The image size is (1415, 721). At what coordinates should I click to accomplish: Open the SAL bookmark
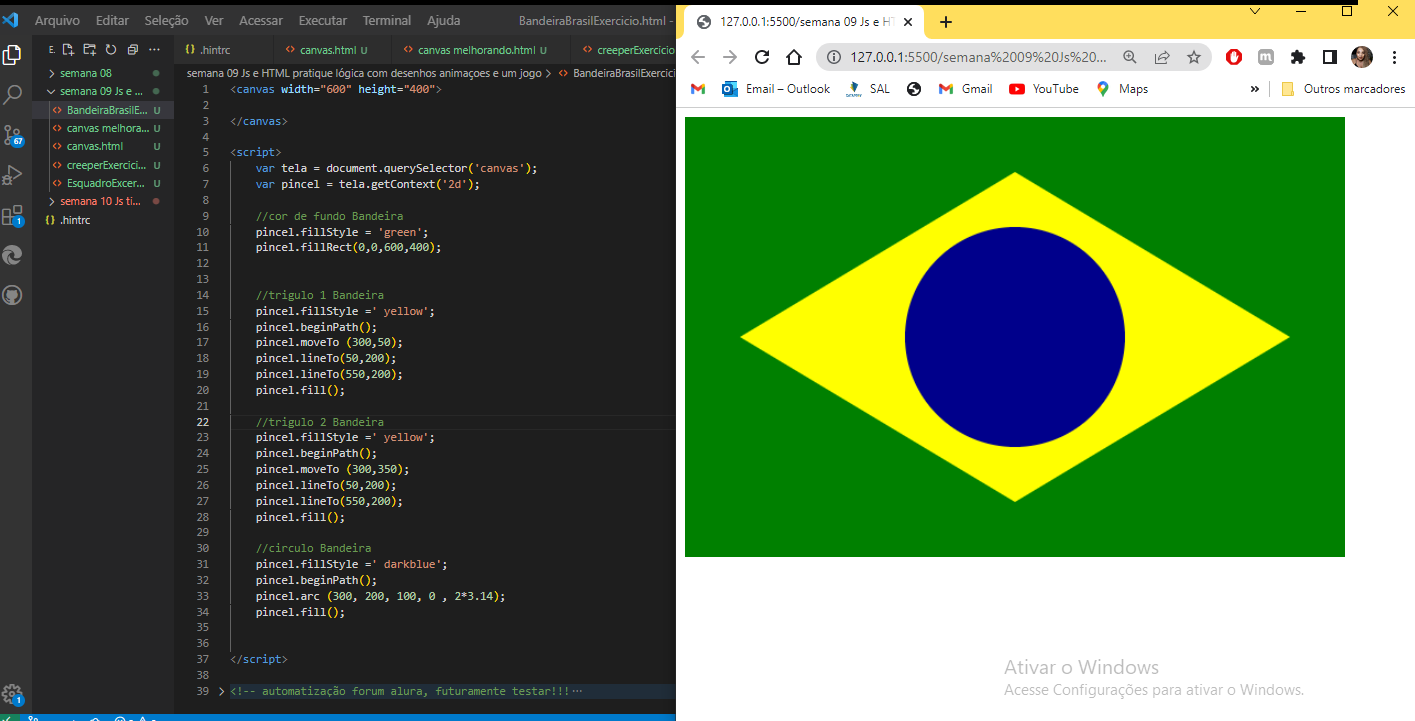[x=868, y=89]
